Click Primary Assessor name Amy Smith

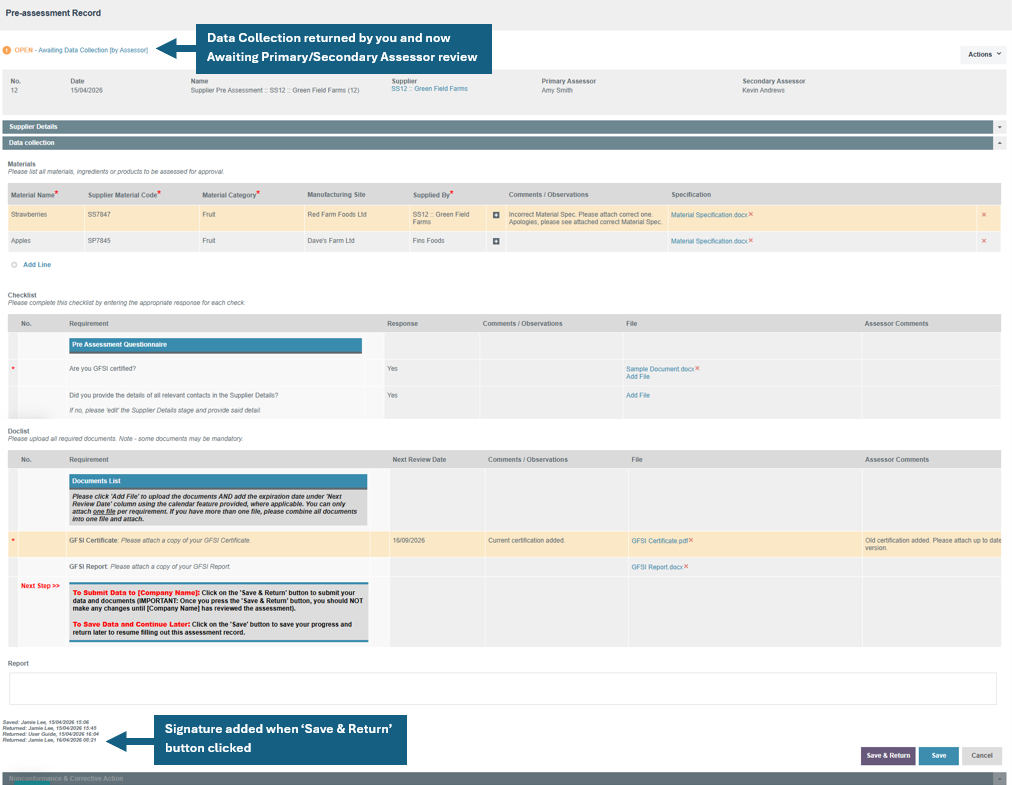[557, 91]
